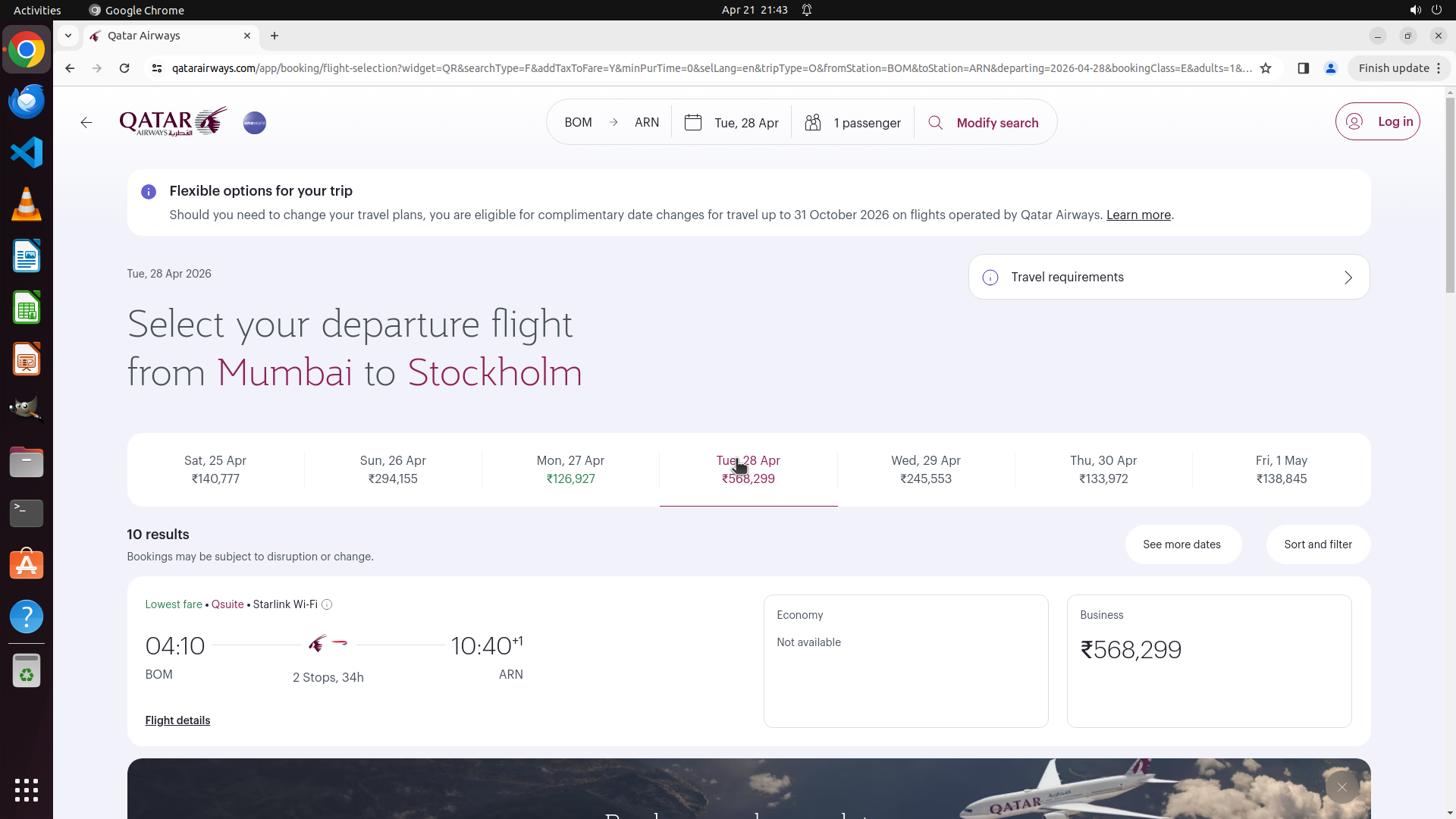Click the back arrow beside Qatar logo
This screenshot has height=819, width=1456.
click(86, 123)
